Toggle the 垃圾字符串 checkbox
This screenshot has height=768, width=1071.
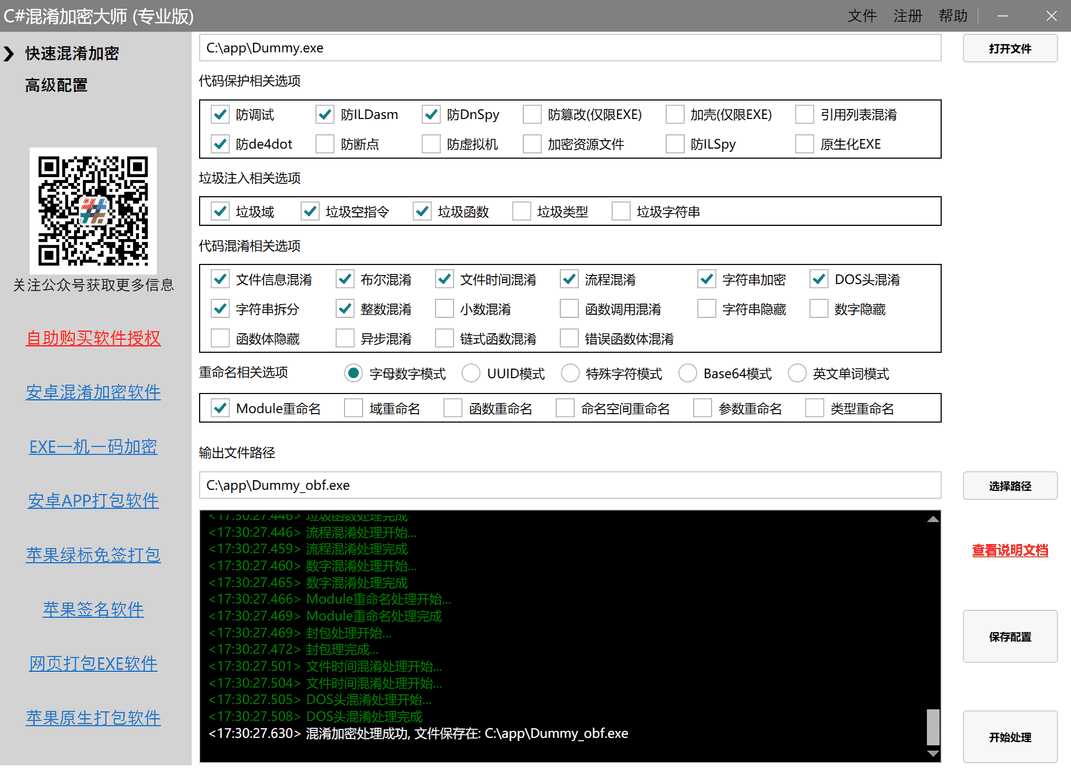(x=622, y=212)
